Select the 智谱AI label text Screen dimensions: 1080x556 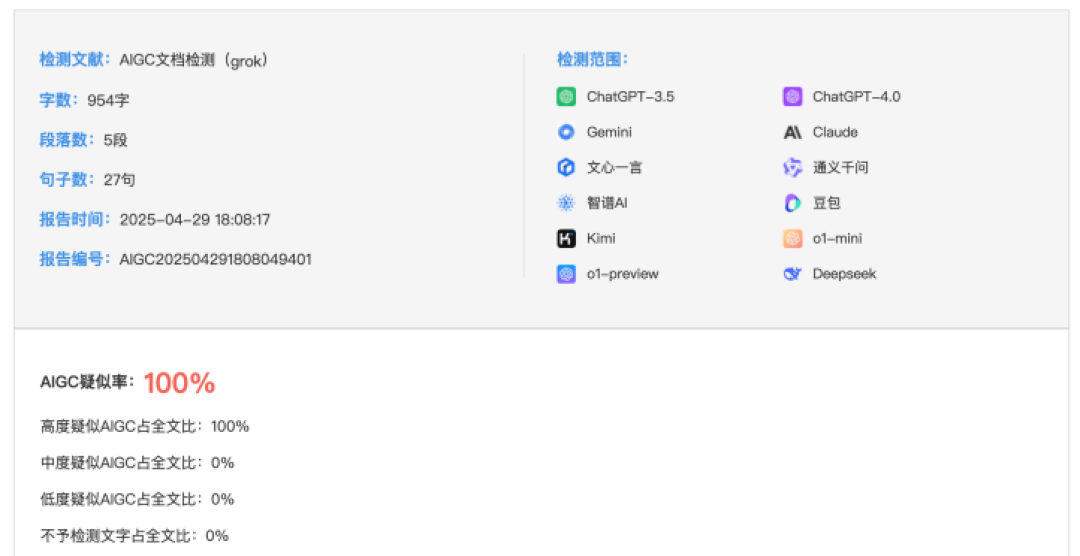(x=607, y=203)
